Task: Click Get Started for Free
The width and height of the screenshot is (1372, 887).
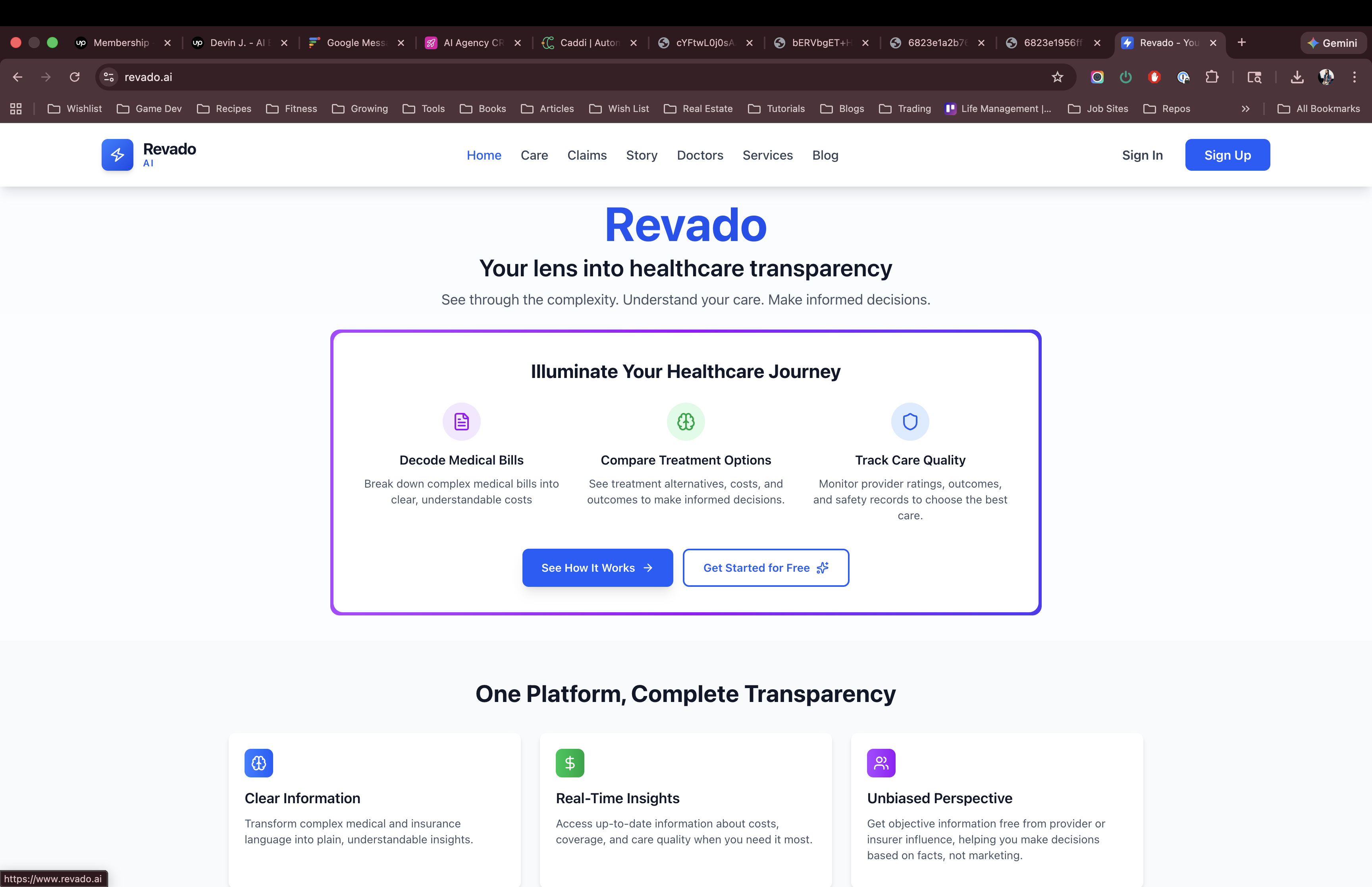Action: (x=766, y=567)
